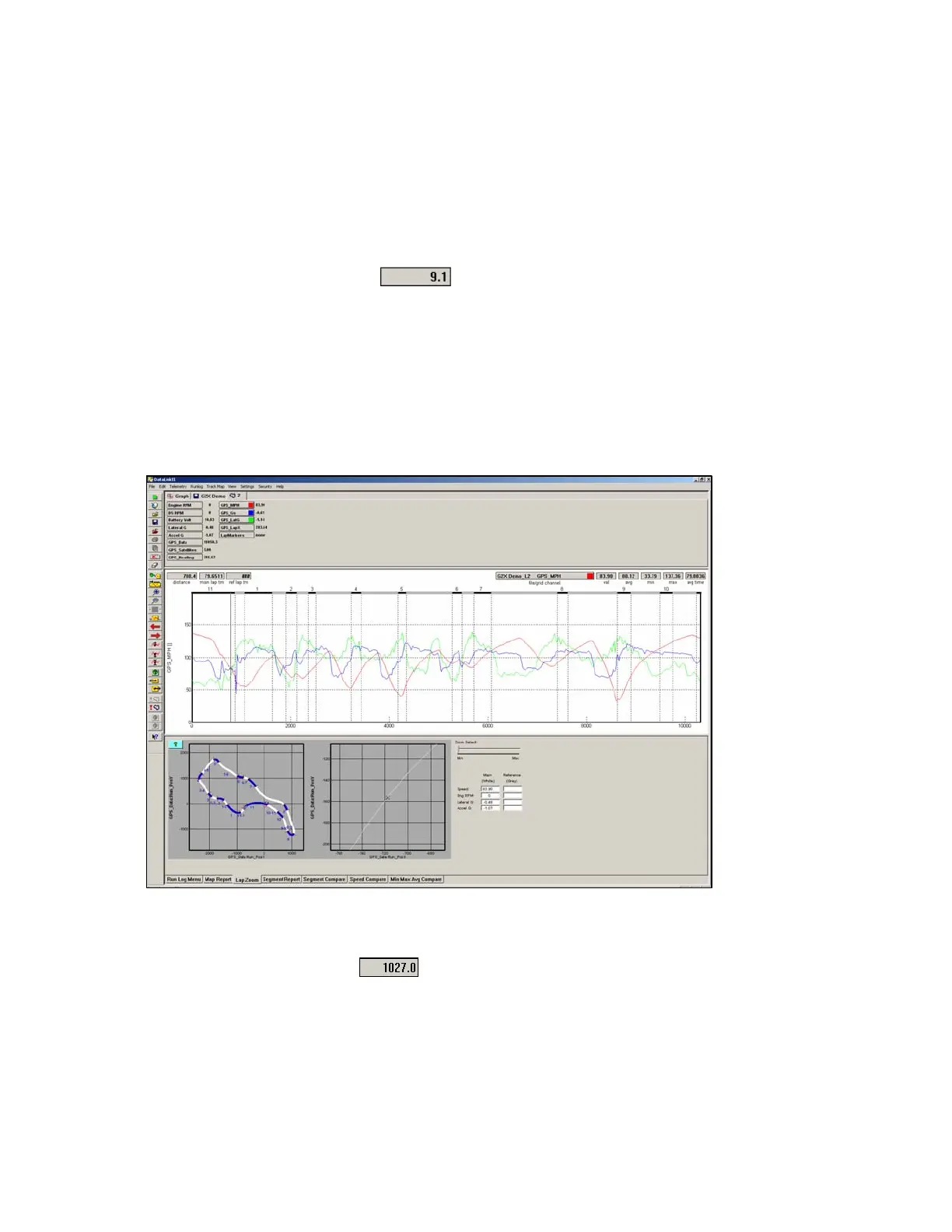This screenshot has width=952, height=1232.
Task: Click the zoomed lap position plot
Action: (x=387, y=796)
